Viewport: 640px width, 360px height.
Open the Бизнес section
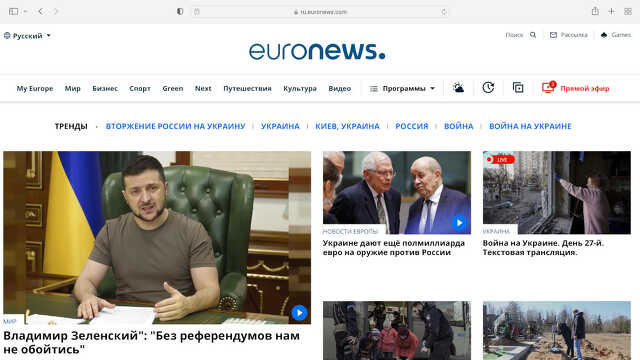tap(105, 89)
